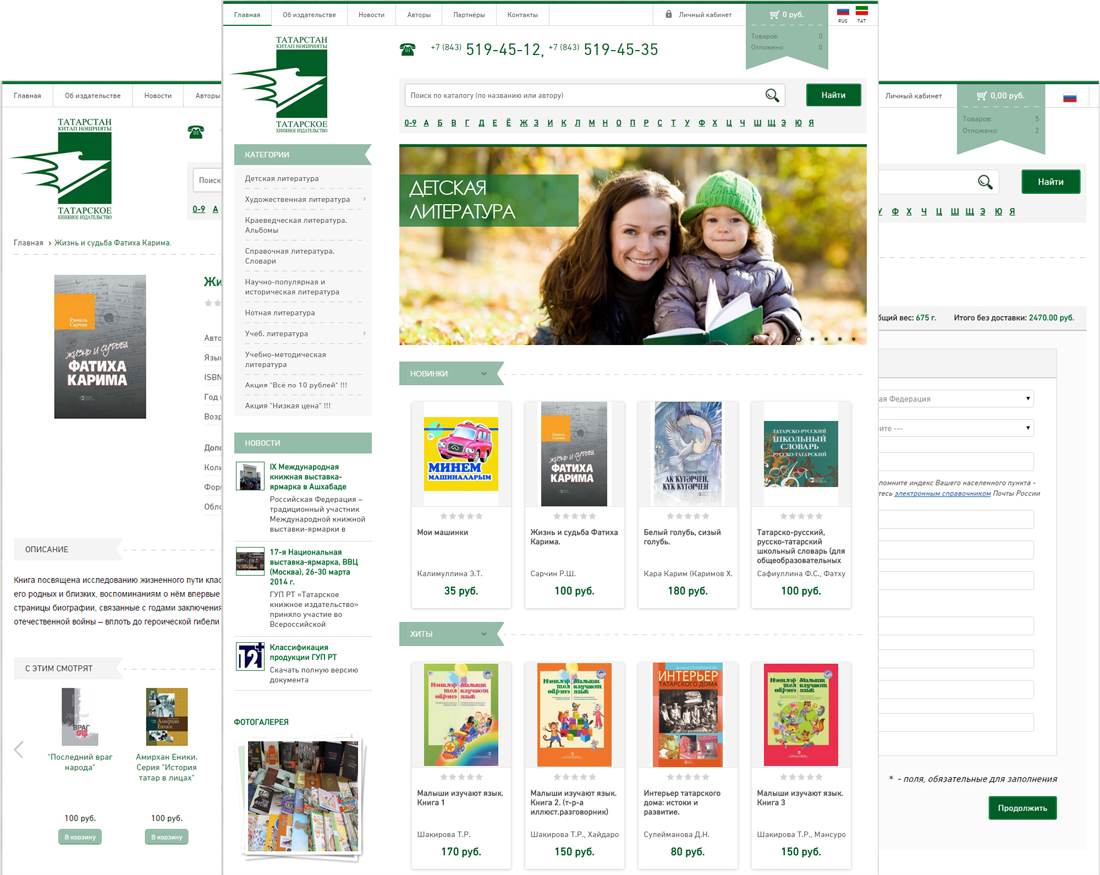Screen dimensions: 1100x875
Task: Open the Партнёры menu item
Action: point(469,15)
